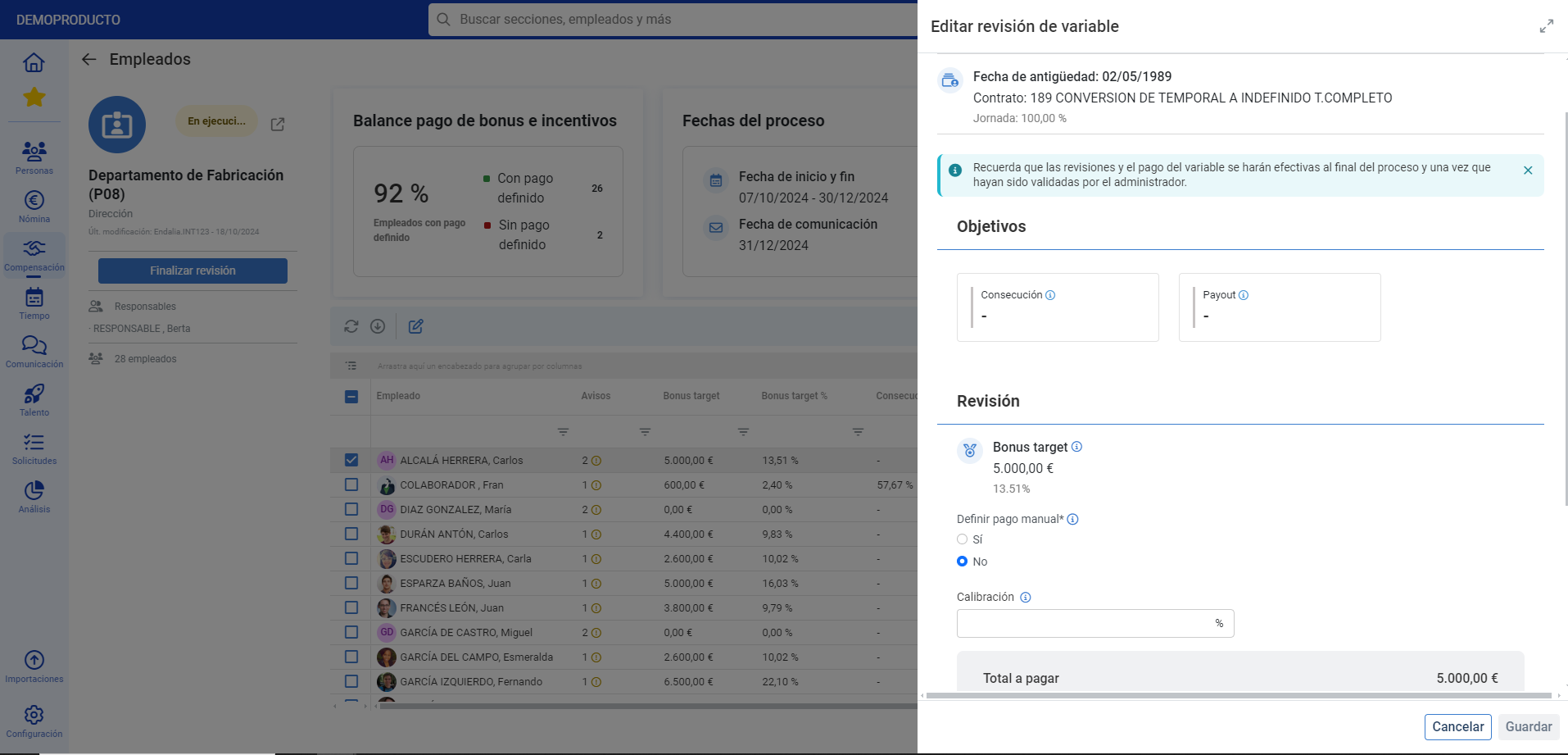
Task: Show info tooltip for Payout
Action: click(x=1244, y=295)
